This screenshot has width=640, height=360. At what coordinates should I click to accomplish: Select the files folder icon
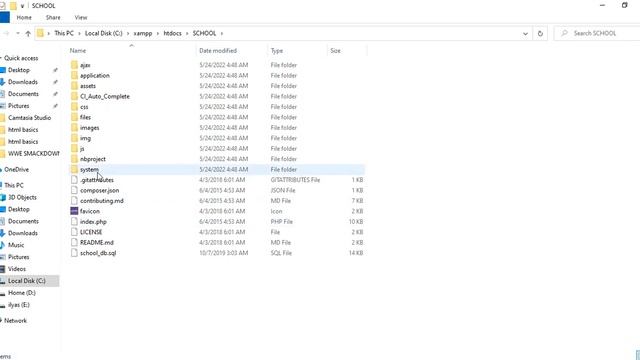click(x=74, y=117)
